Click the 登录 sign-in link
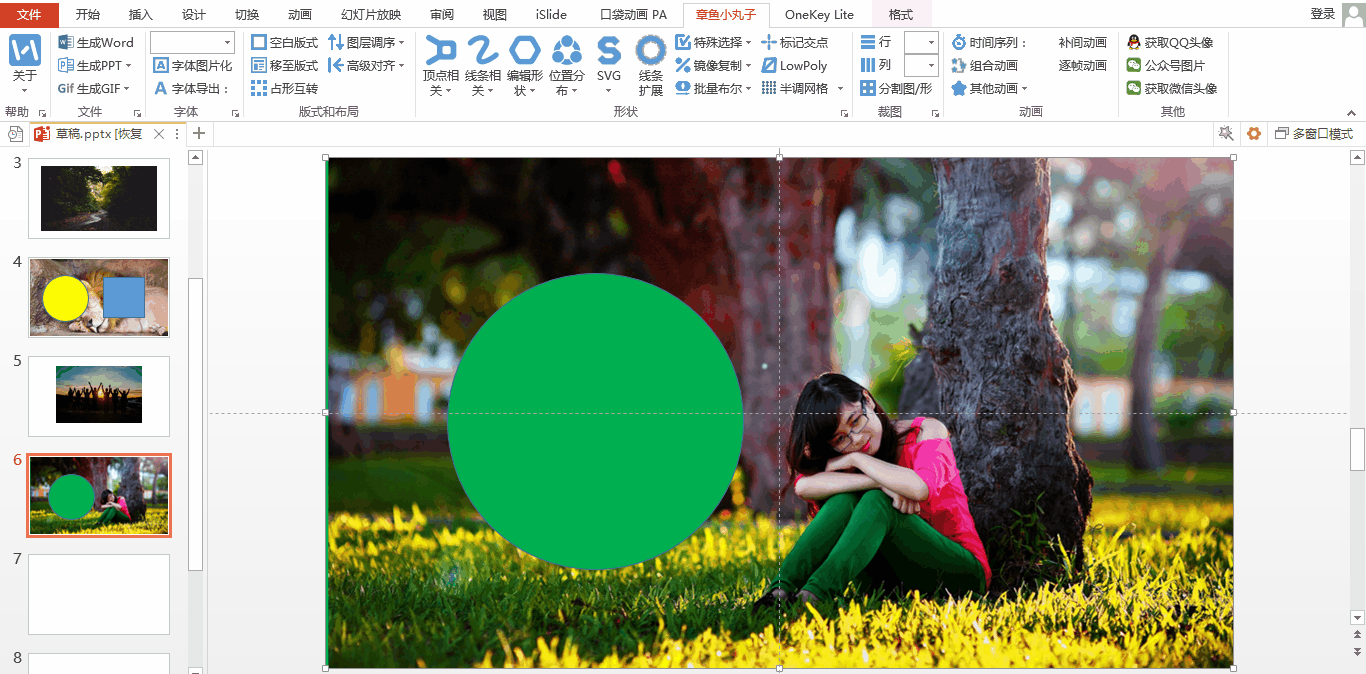Viewport: 1366px width, 674px height. click(x=1322, y=14)
